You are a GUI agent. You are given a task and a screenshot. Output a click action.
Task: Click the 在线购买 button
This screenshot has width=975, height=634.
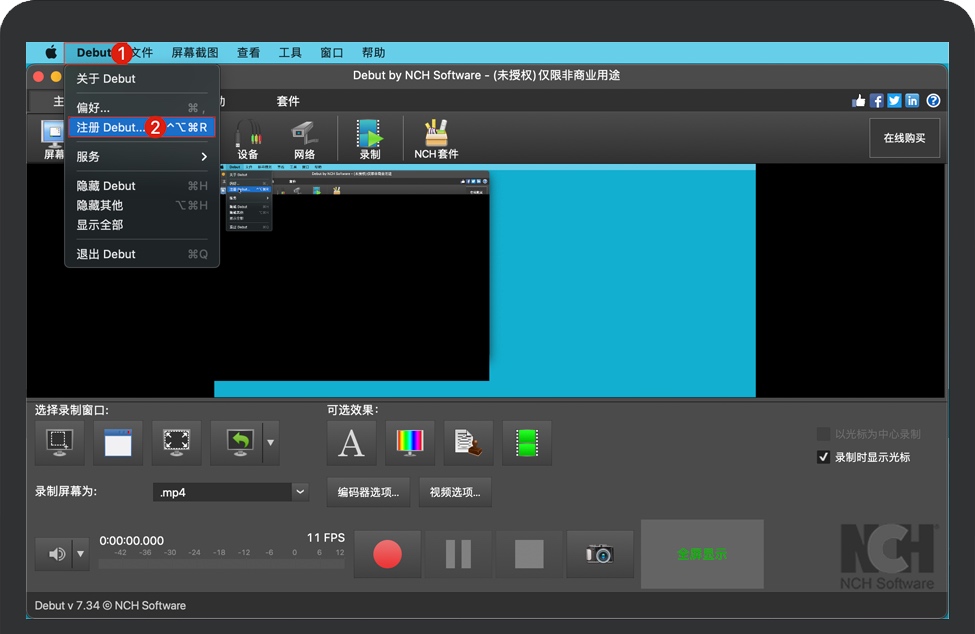(x=904, y=138)
